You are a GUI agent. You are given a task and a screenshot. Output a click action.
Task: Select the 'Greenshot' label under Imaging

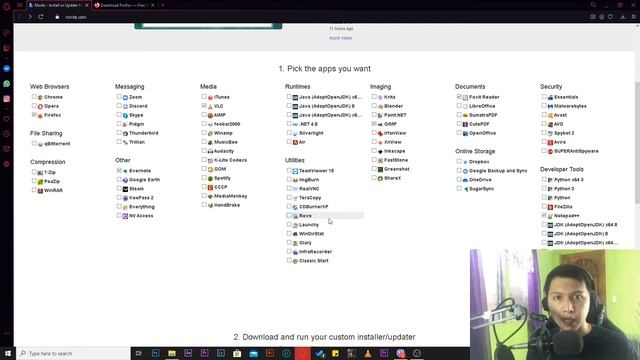tap(397, 169)
